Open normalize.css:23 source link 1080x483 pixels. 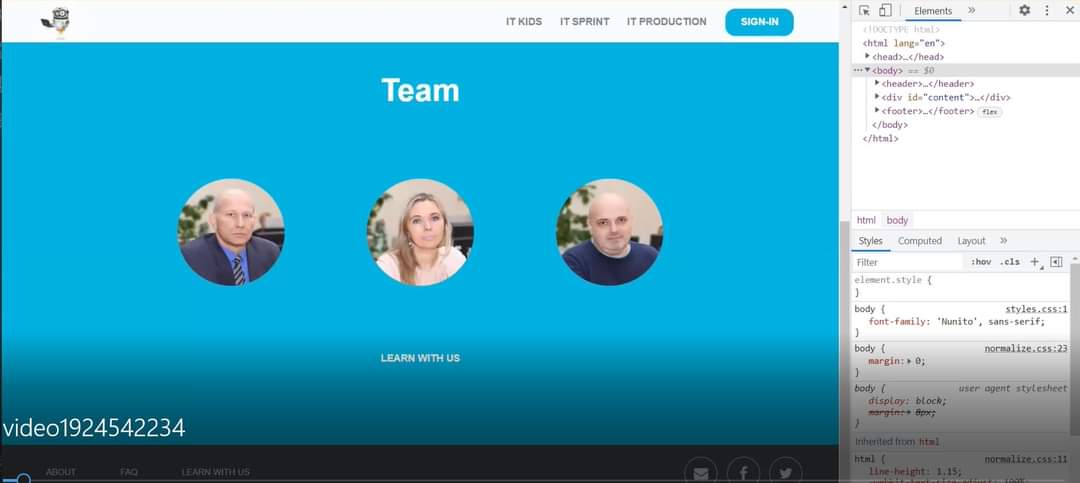(x=1026, y=349)
